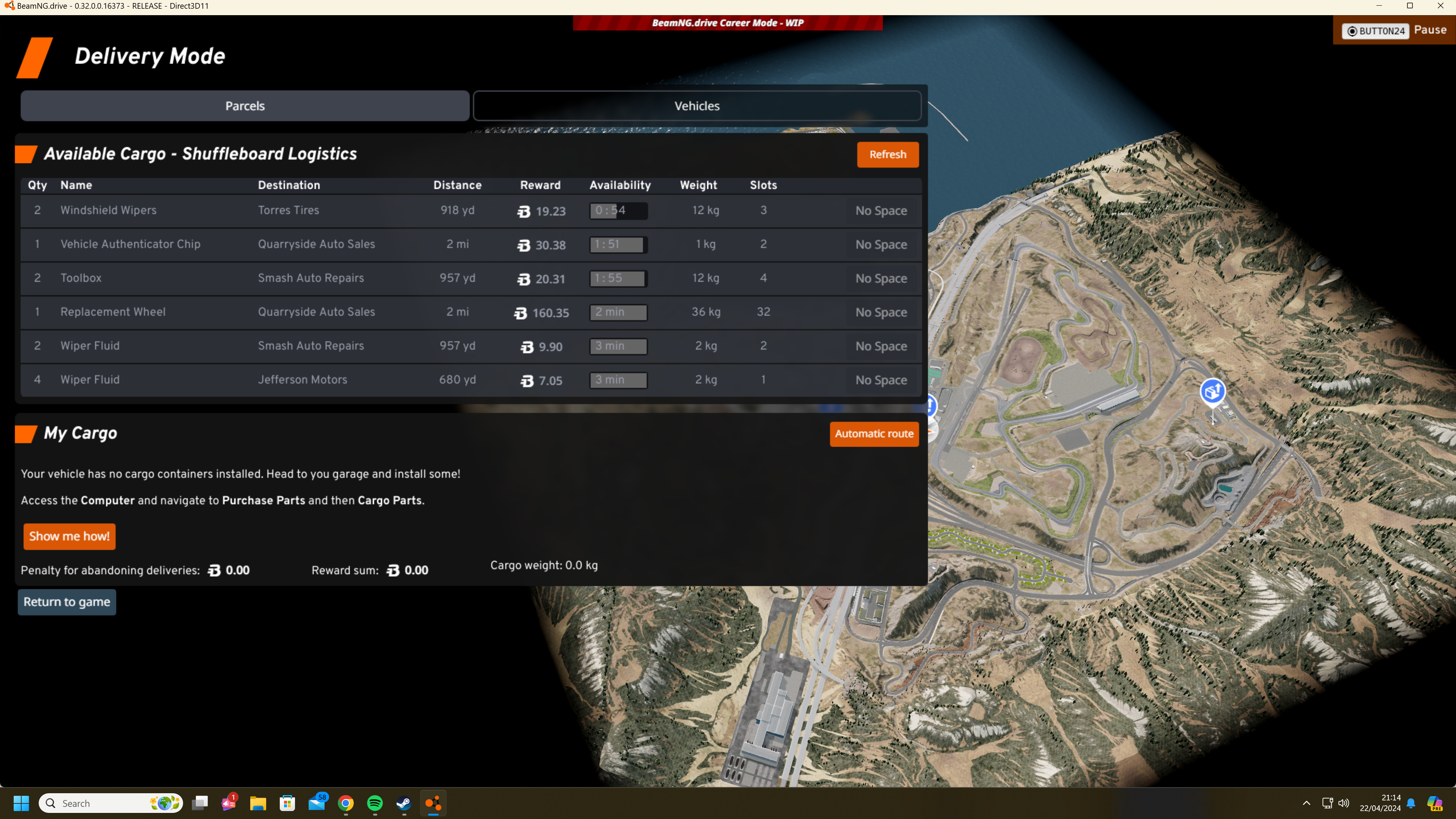Click Vehicle Authenticator Chip 1:51 timer bar

coord(618,245)
